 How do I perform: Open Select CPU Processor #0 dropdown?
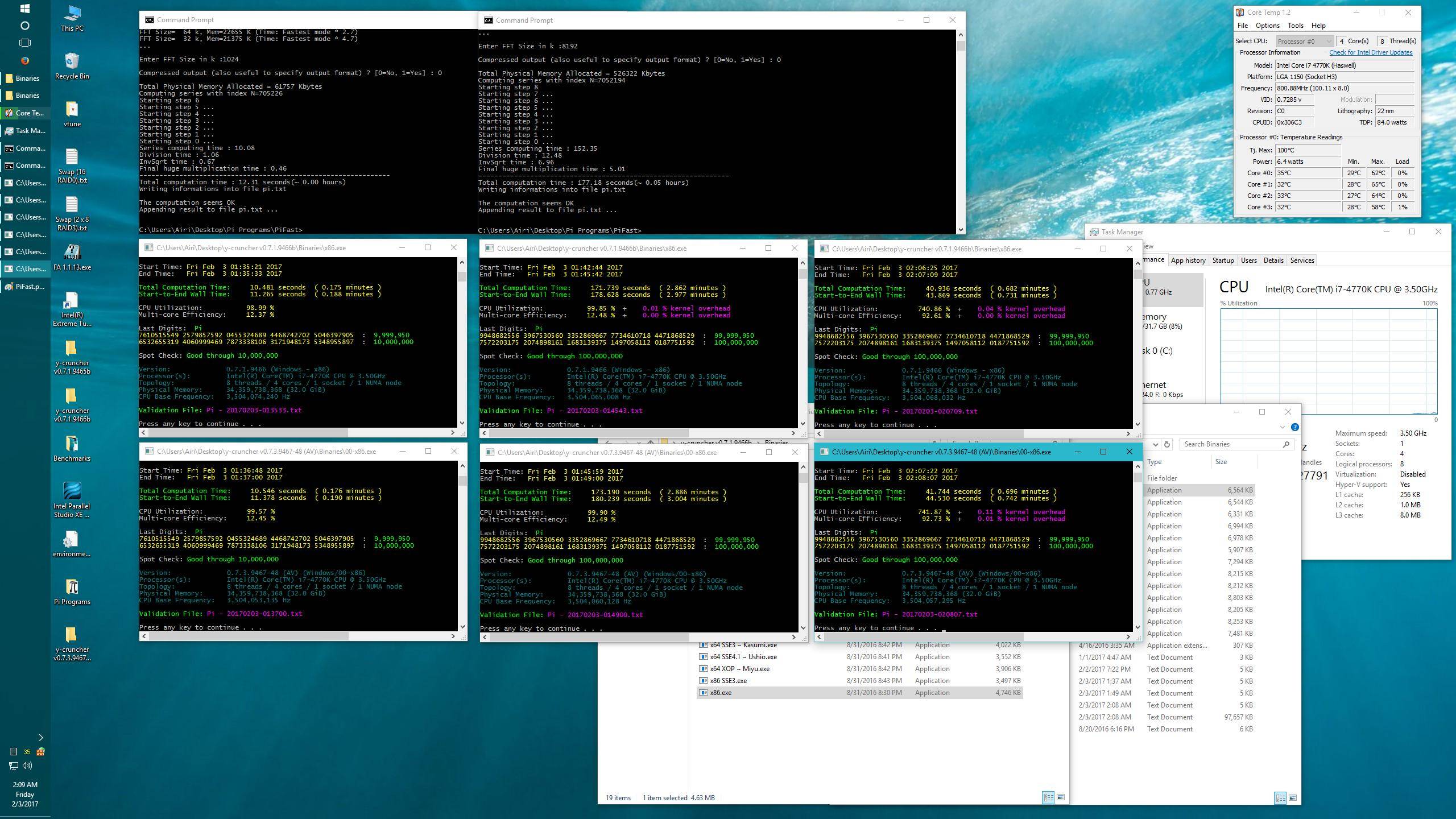click(x=1304, y=41)
